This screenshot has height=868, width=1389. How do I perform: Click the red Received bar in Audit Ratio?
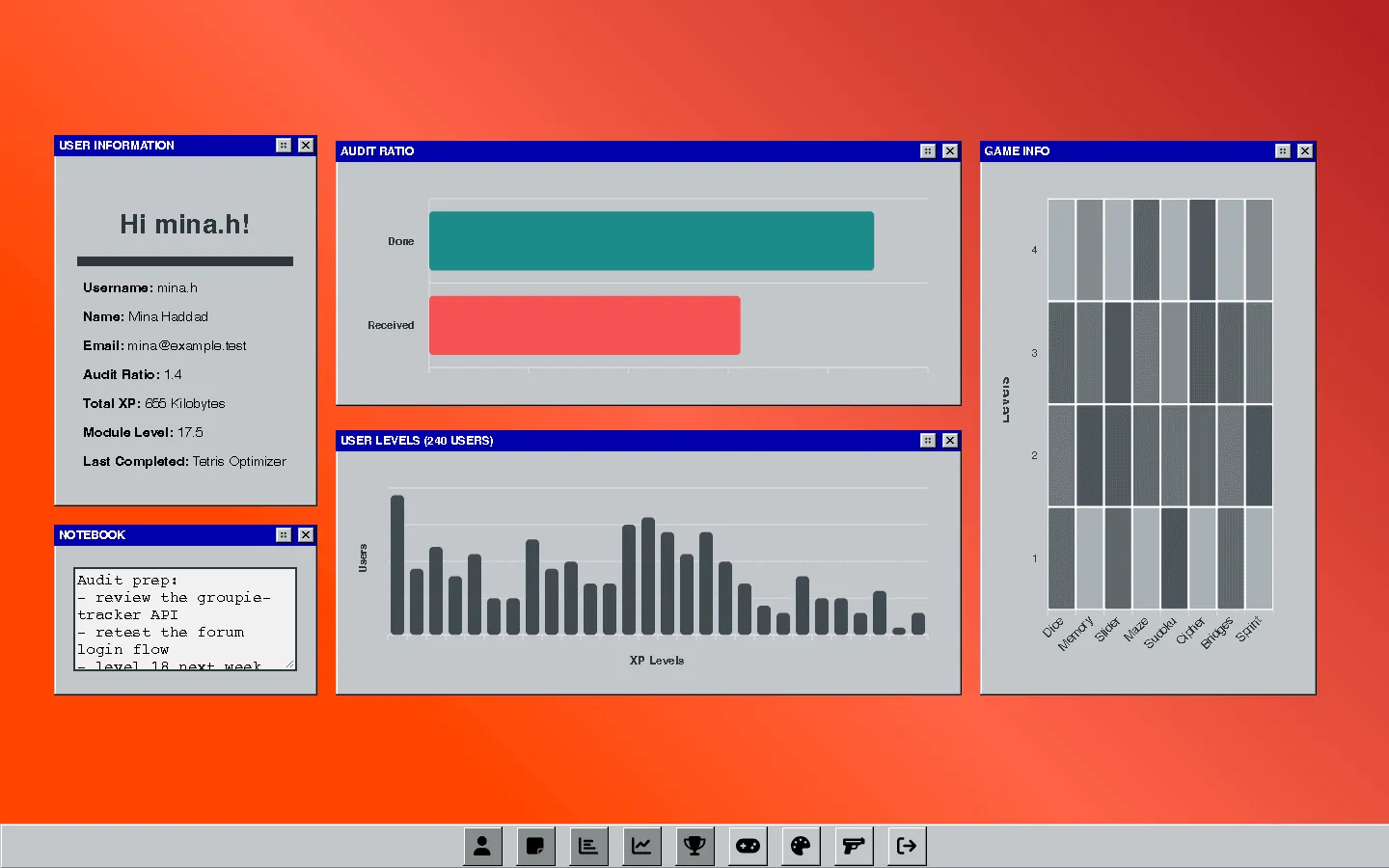(x=585, y=325)
